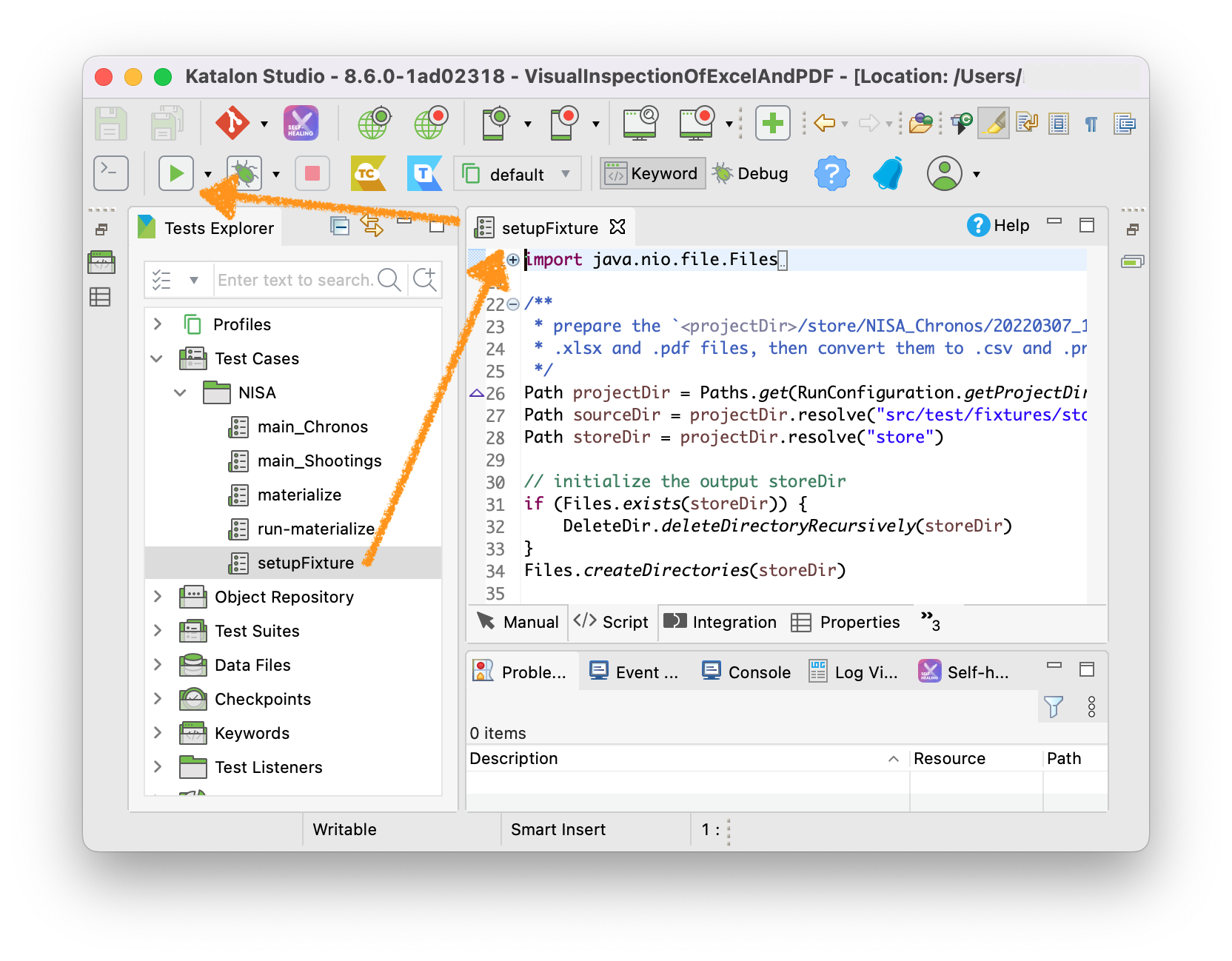Open the Console tab
The height and width of the screenshot is (961, 1232).
point(746,672)
